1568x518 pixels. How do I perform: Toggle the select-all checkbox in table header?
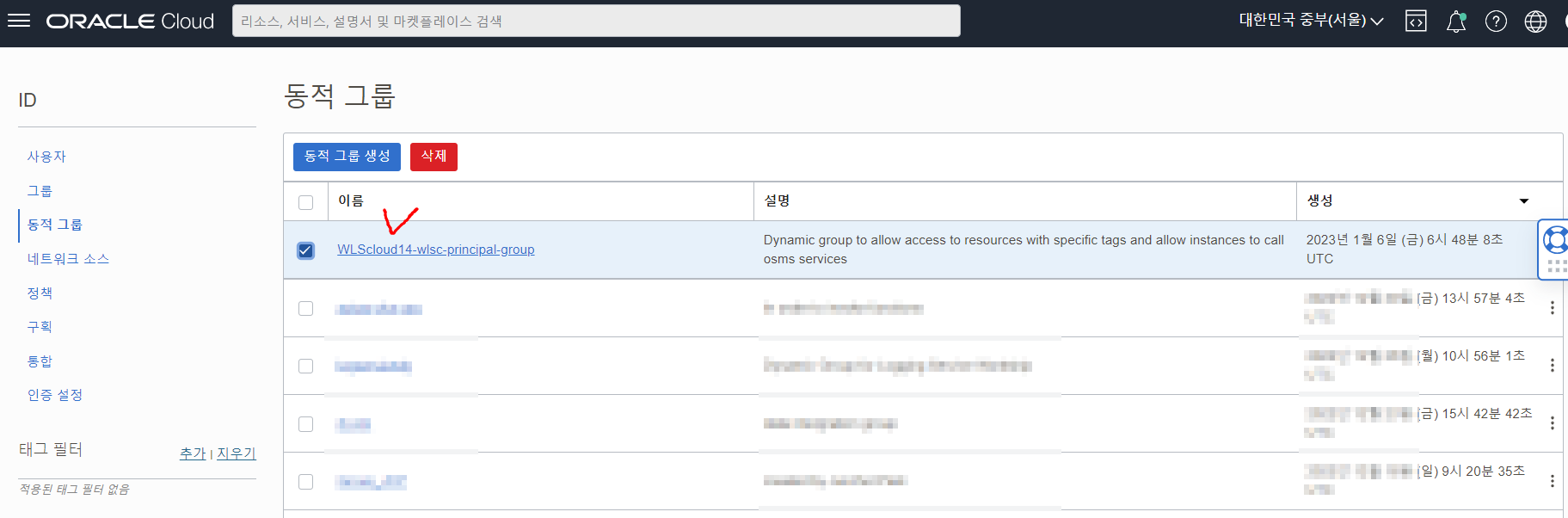305,202
